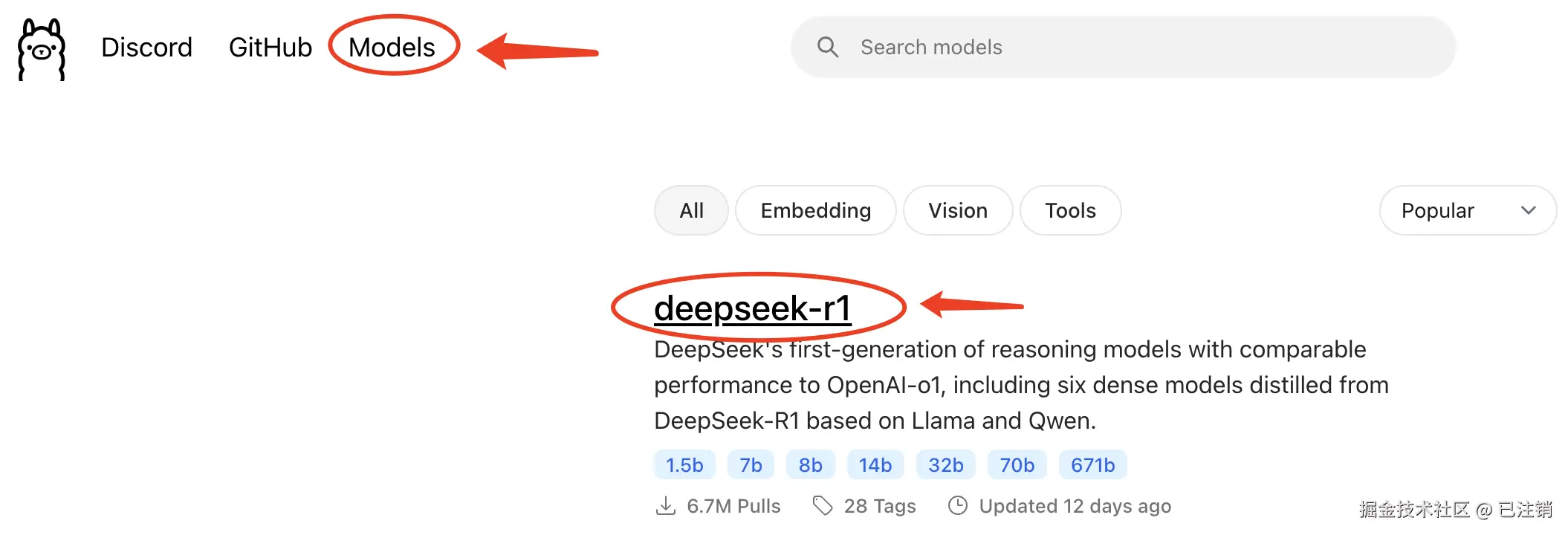Open the GitHub link
The width and height of the screenshot is (1568, 535).
coord(270,48)
